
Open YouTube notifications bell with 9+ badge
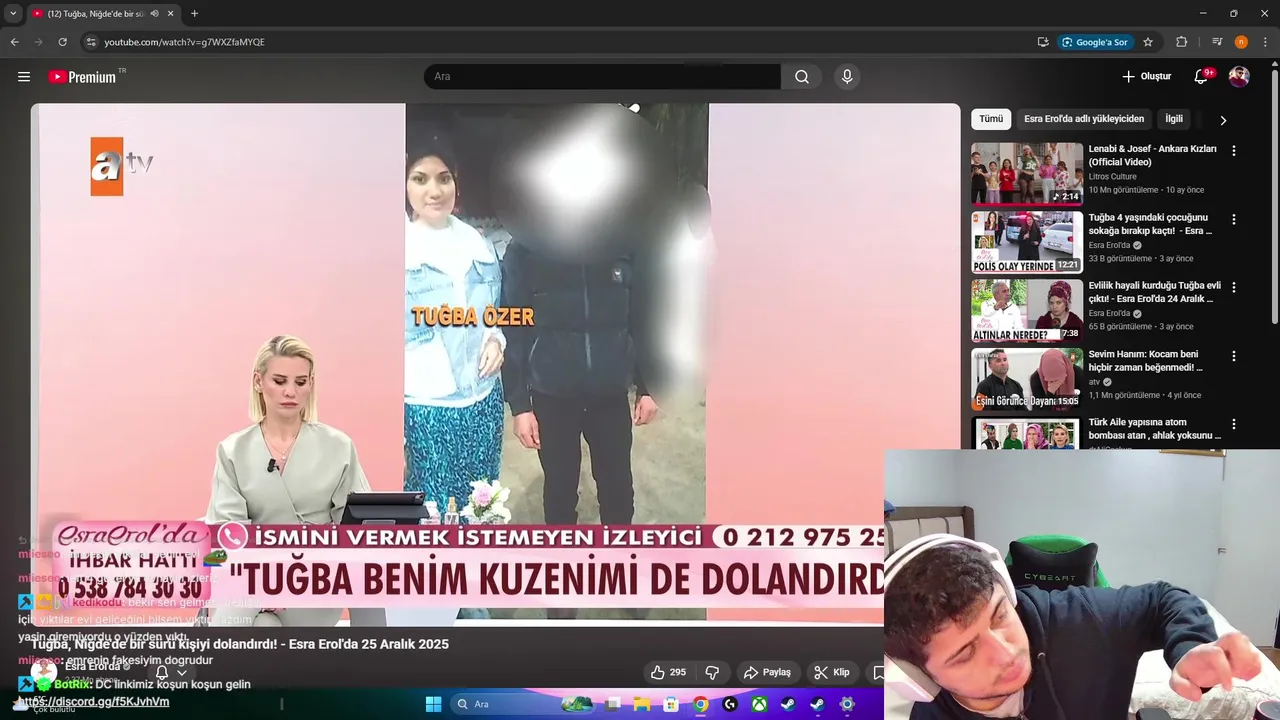coord(1203,76)
